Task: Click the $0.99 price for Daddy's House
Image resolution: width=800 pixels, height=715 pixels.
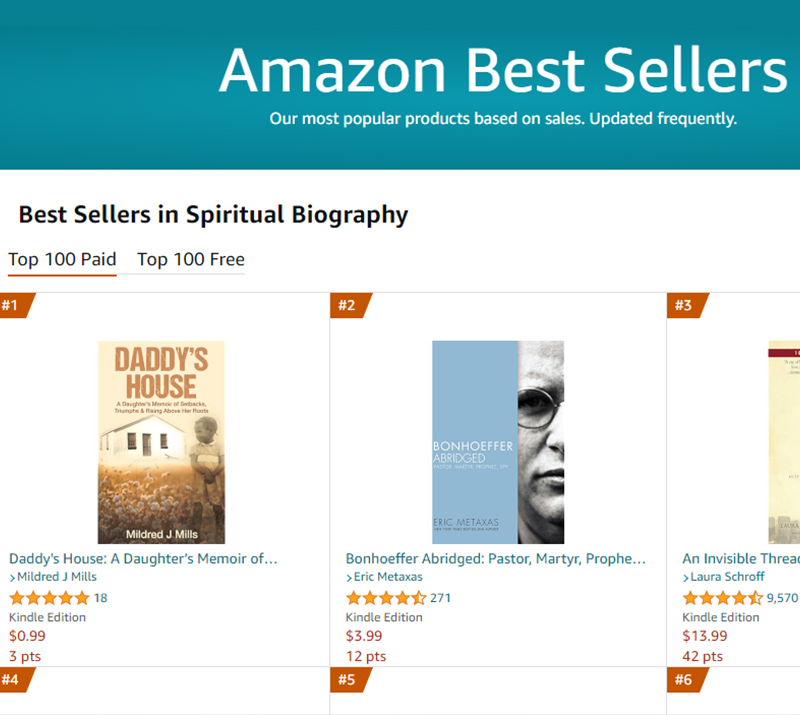Action: point(27,636)
